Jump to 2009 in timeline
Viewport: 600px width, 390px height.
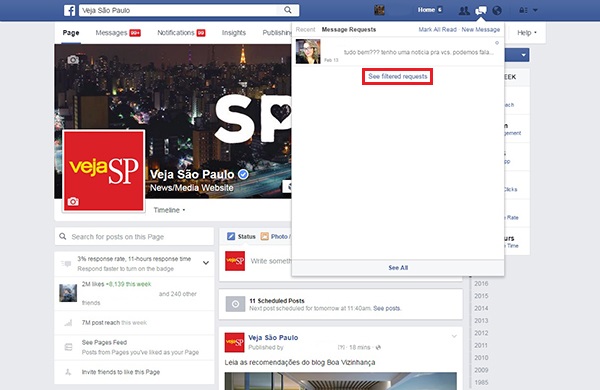[481, 370]
